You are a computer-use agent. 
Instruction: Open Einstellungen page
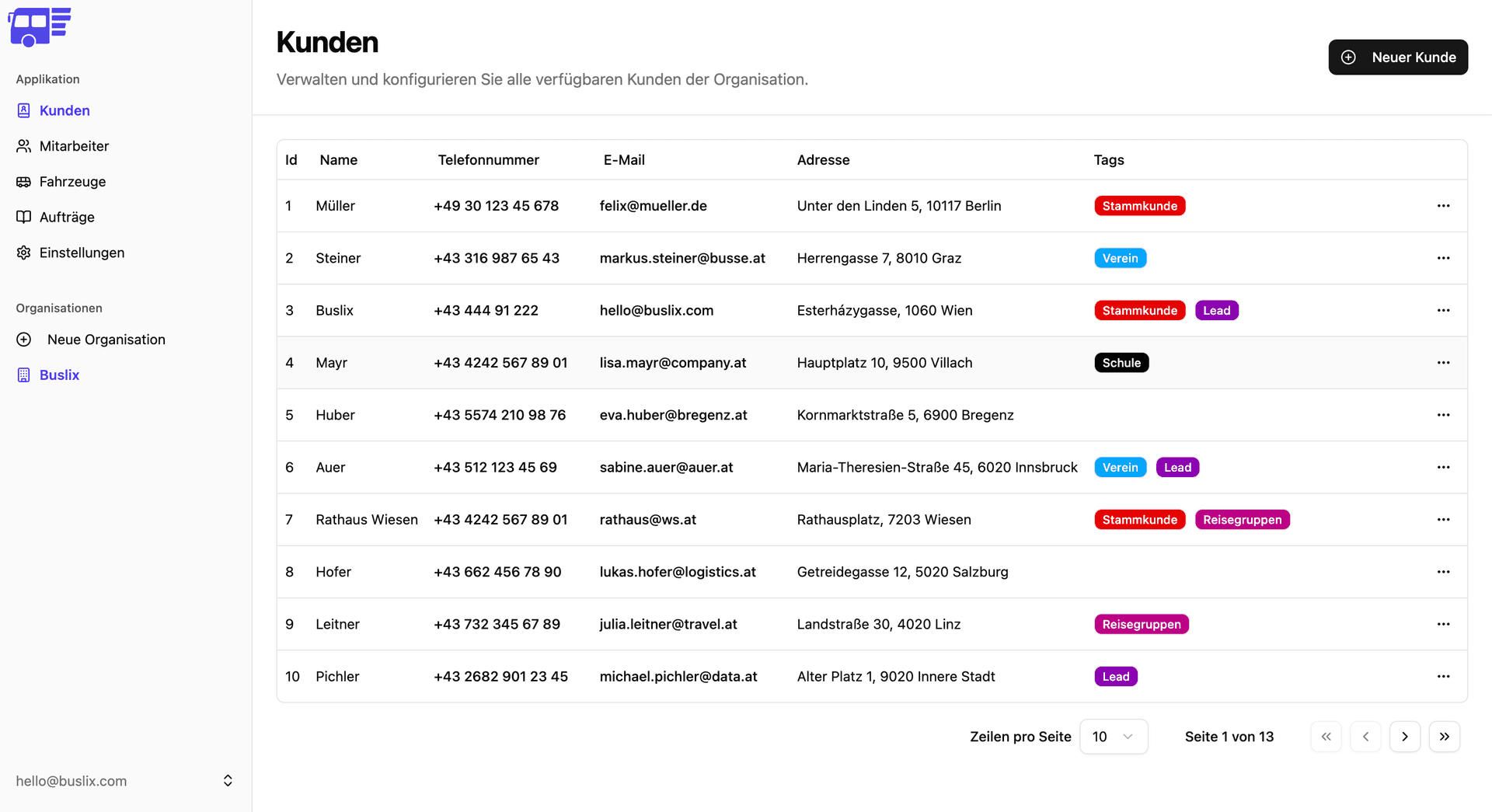[82, 253]
